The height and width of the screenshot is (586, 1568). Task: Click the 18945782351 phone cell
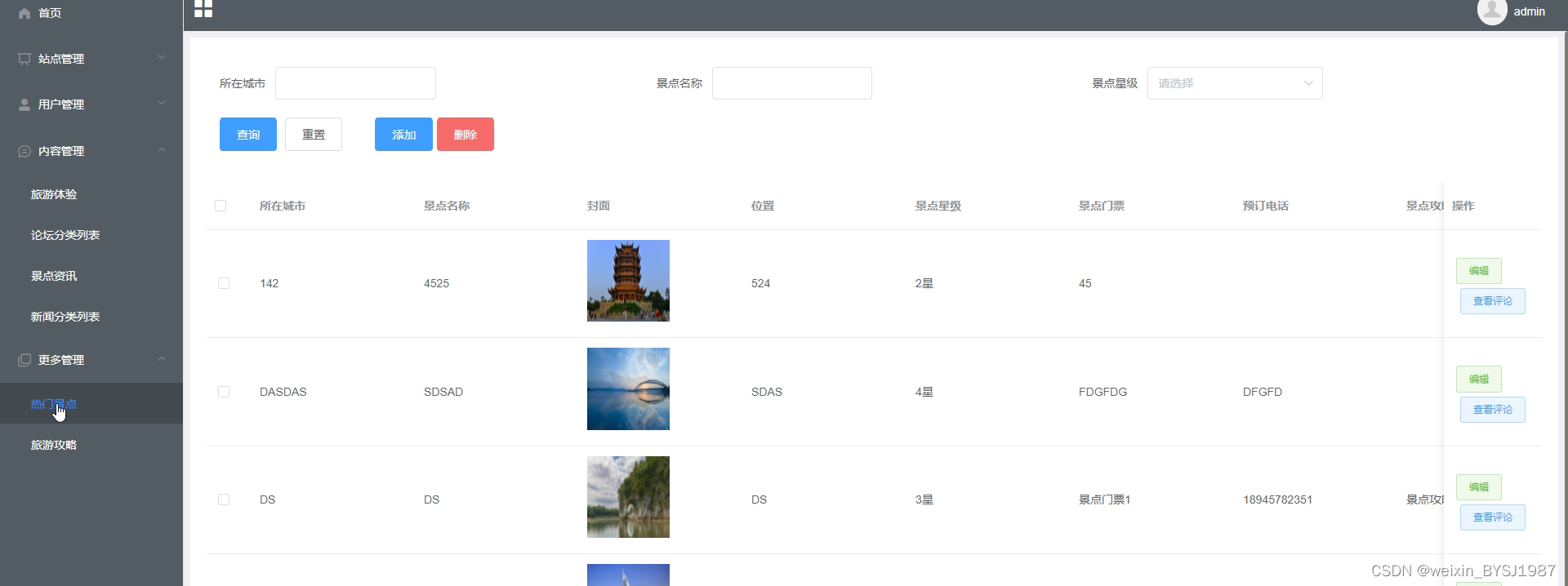1278,499
